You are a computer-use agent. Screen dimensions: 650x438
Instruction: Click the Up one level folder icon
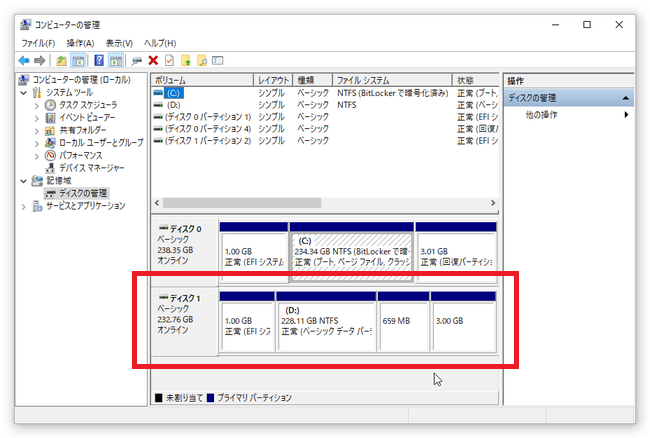click(62, 60)
